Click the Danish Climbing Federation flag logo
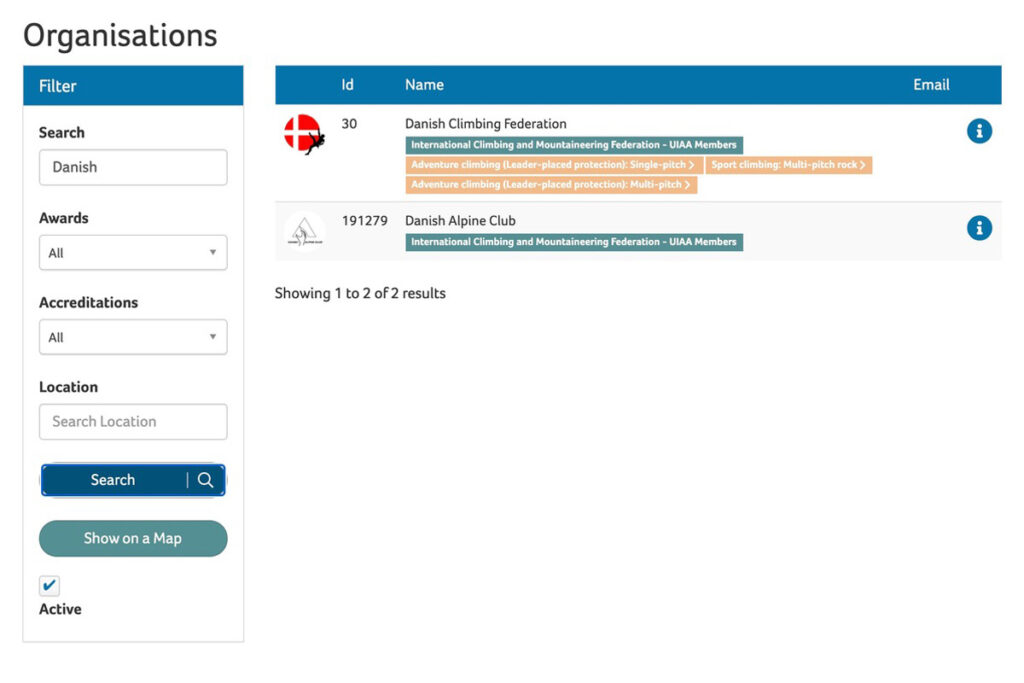The width and height of the screenshot is (1024, 683). pyautogui.click(x=304, y=134)
